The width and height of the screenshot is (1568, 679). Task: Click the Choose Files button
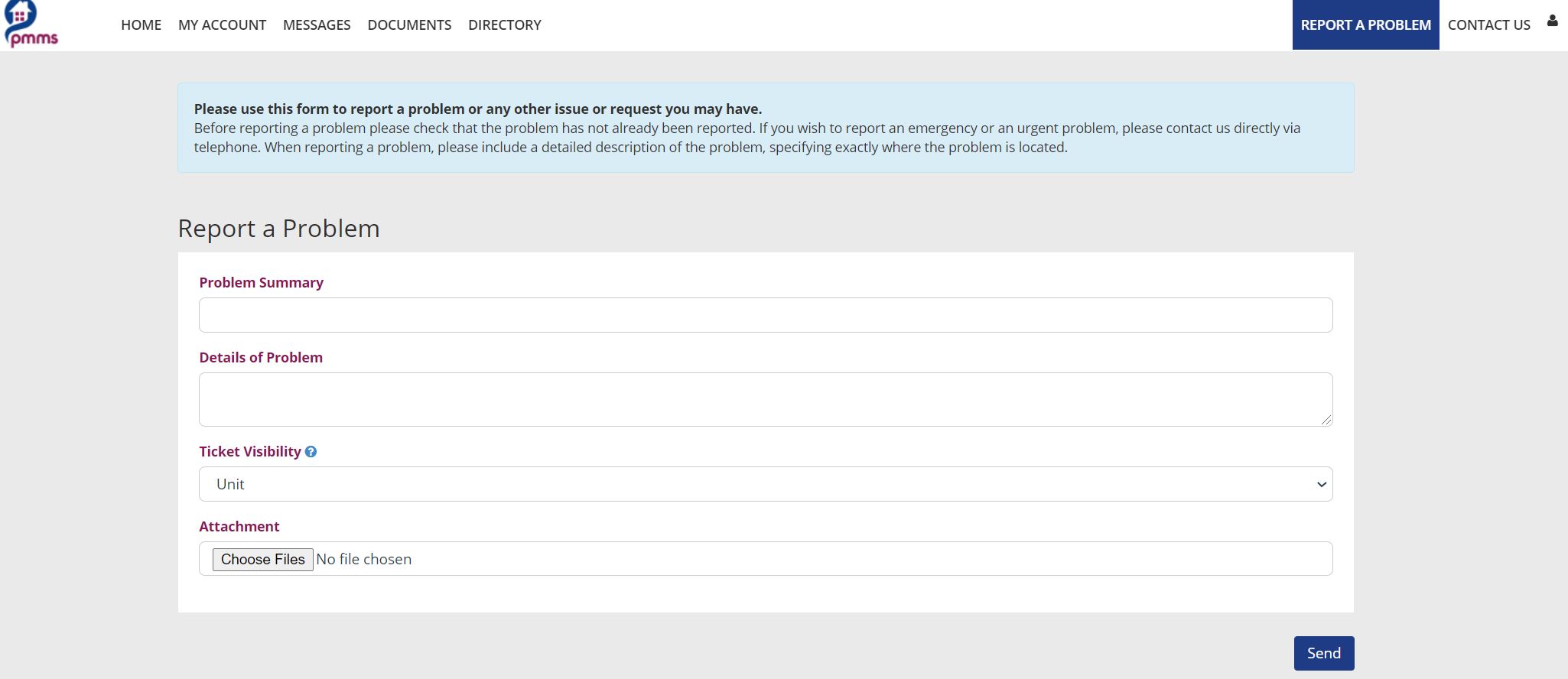click(x=263, y=559)
